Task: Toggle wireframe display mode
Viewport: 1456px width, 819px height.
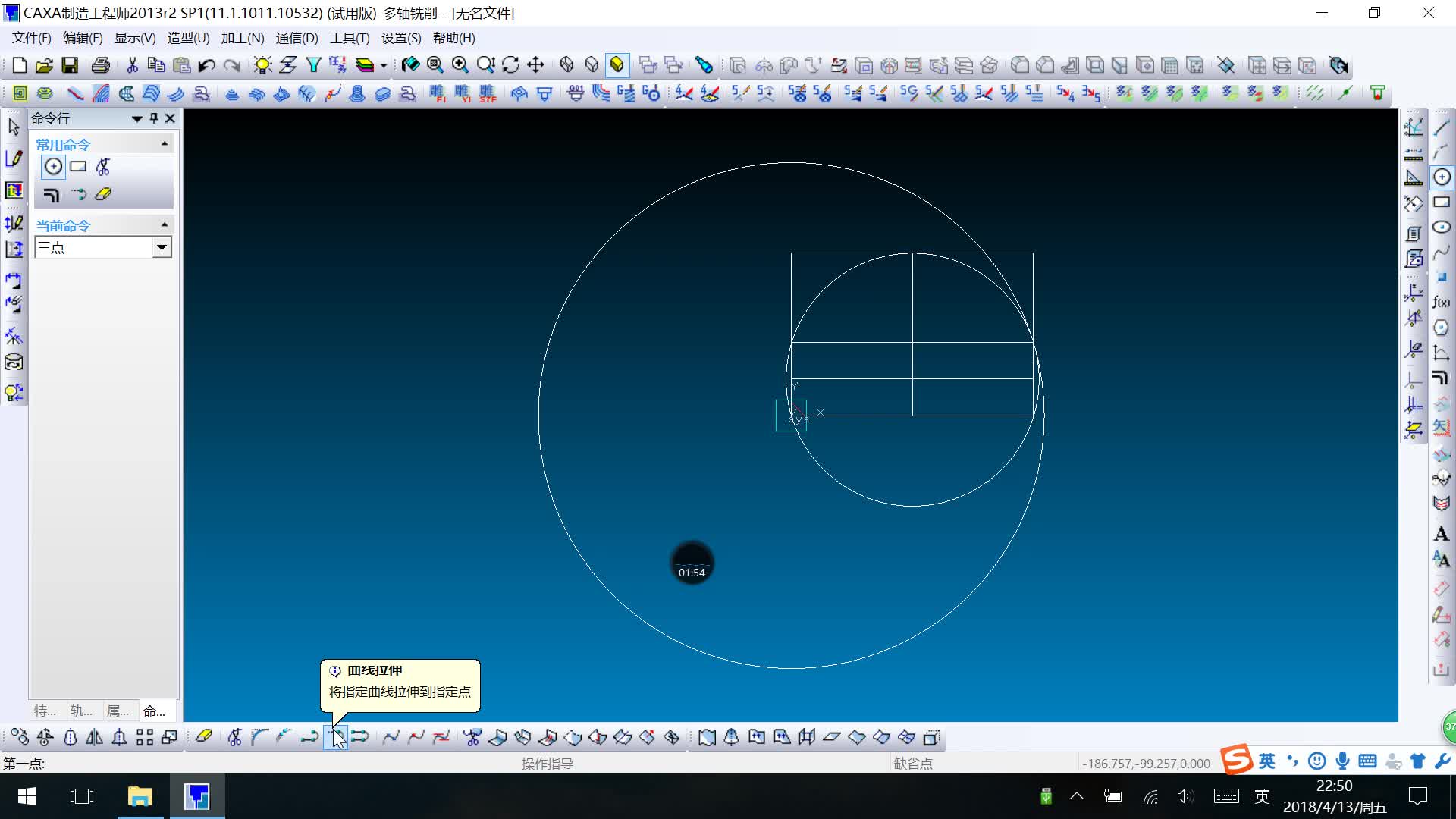Action: [x=566, y=65]
